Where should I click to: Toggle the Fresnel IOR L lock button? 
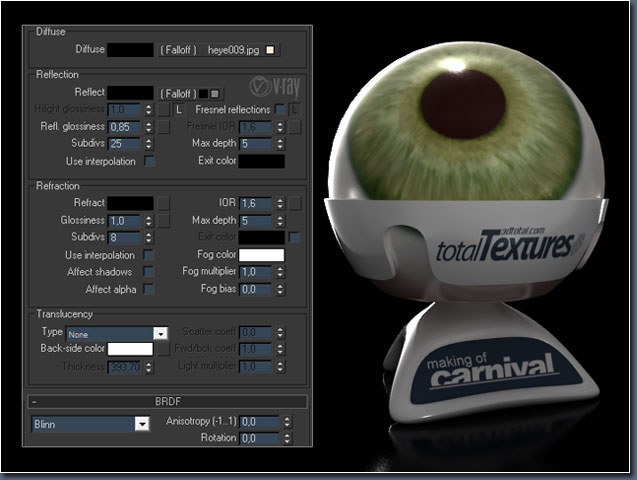click(295, 109)
